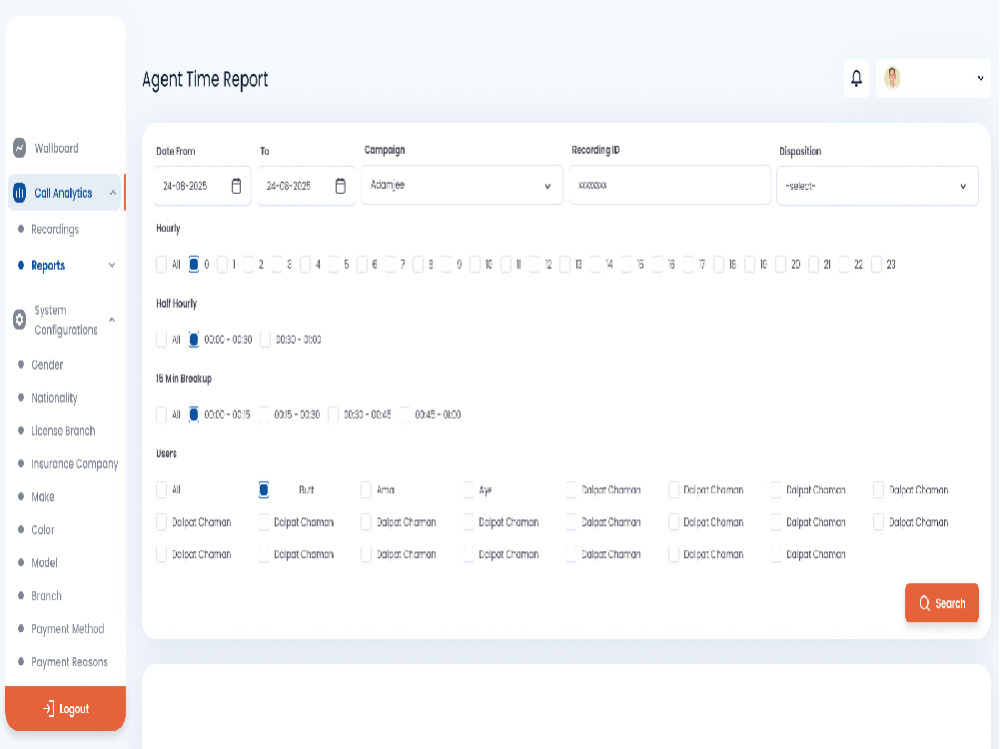Click the Call Analytics bar icon
The height and width of the screenshot is (749, 1000).
point(20,193)
